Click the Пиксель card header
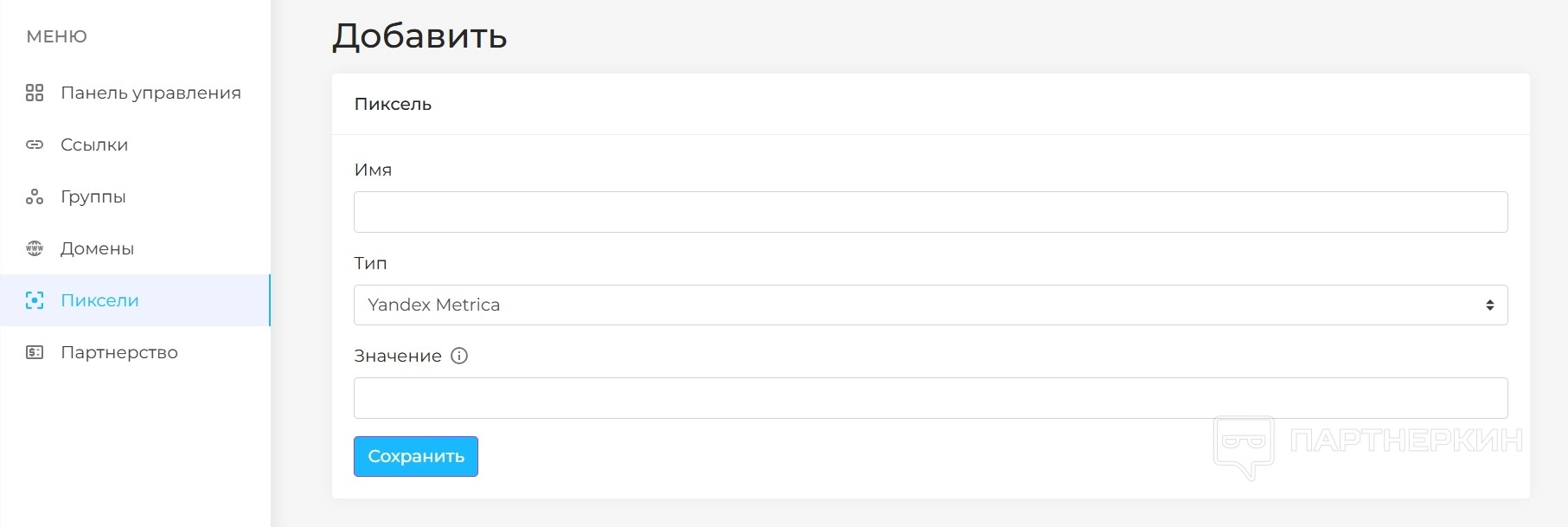The height and width of the screenshot is (527, 1568). tap(393, 104)
